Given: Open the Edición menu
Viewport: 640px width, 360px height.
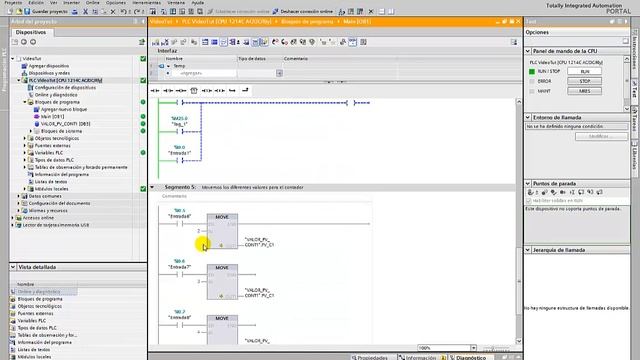Looking at the screenshot, I should (36, 2).
